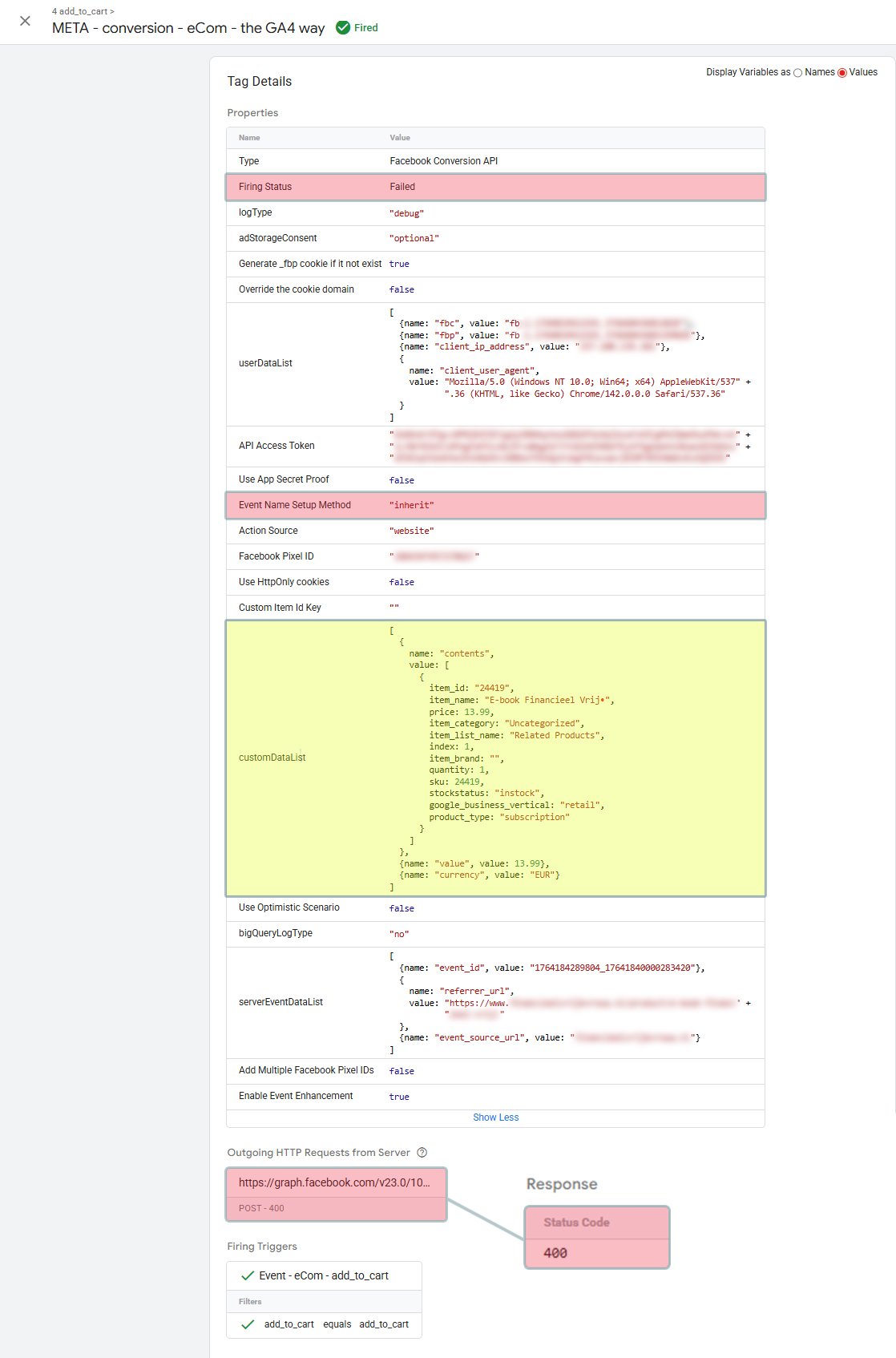Viewport: 896px width, 1358px height.
Task: Select the Names display option
Action: (797, 73)
